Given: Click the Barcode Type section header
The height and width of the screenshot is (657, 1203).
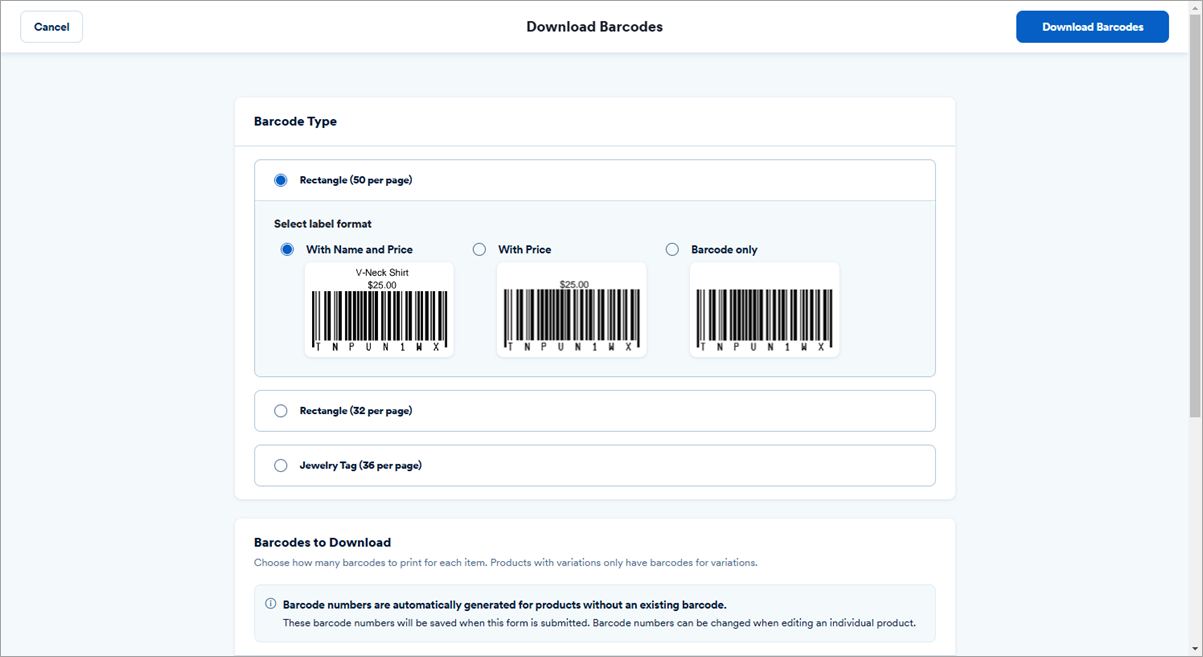Looking at the screenshot, I should [295, 120].
